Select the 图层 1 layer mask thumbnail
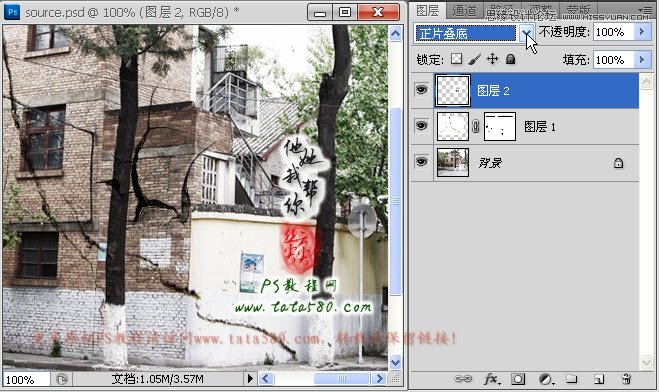Screen dimensions: 659x392 point(500,126)
